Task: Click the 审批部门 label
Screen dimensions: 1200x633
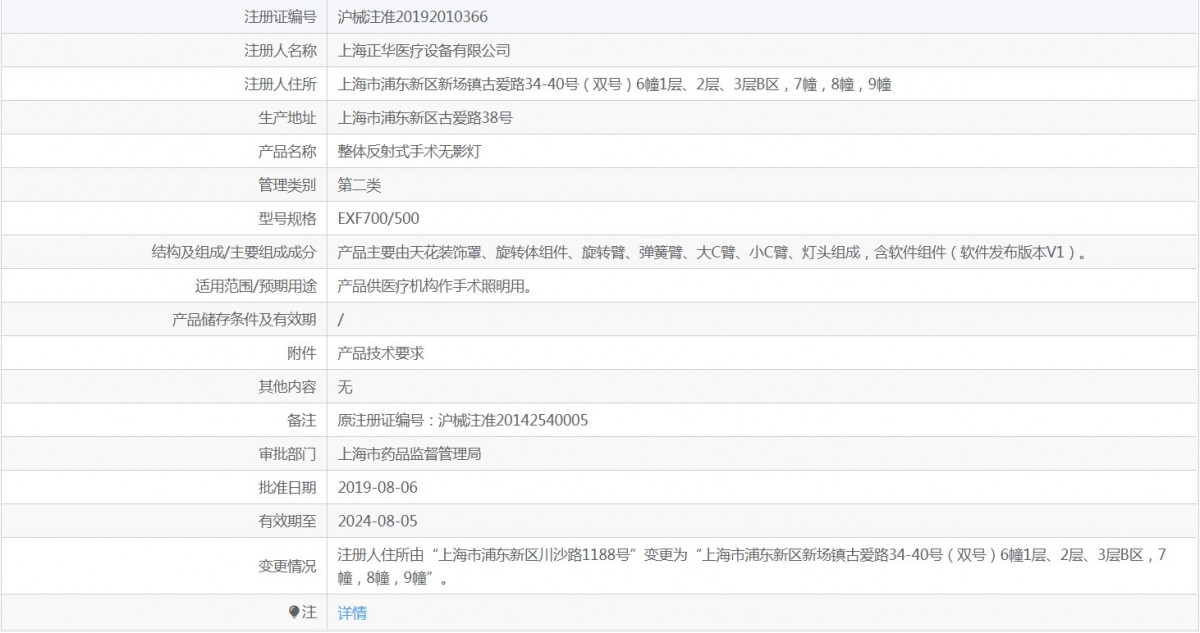Action: coord(287,454)
